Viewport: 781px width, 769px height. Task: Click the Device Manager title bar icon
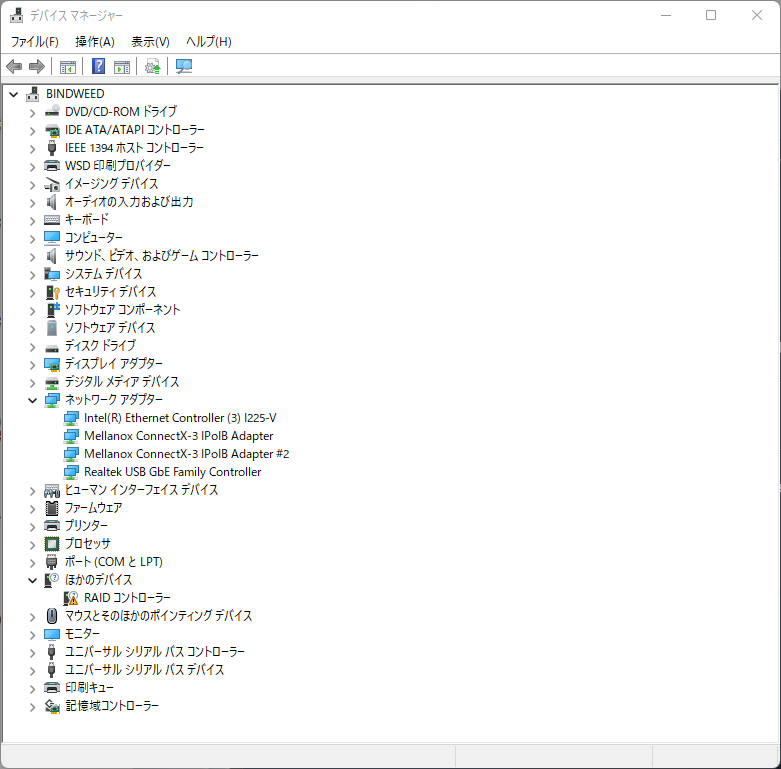click(x=16, y=15)
